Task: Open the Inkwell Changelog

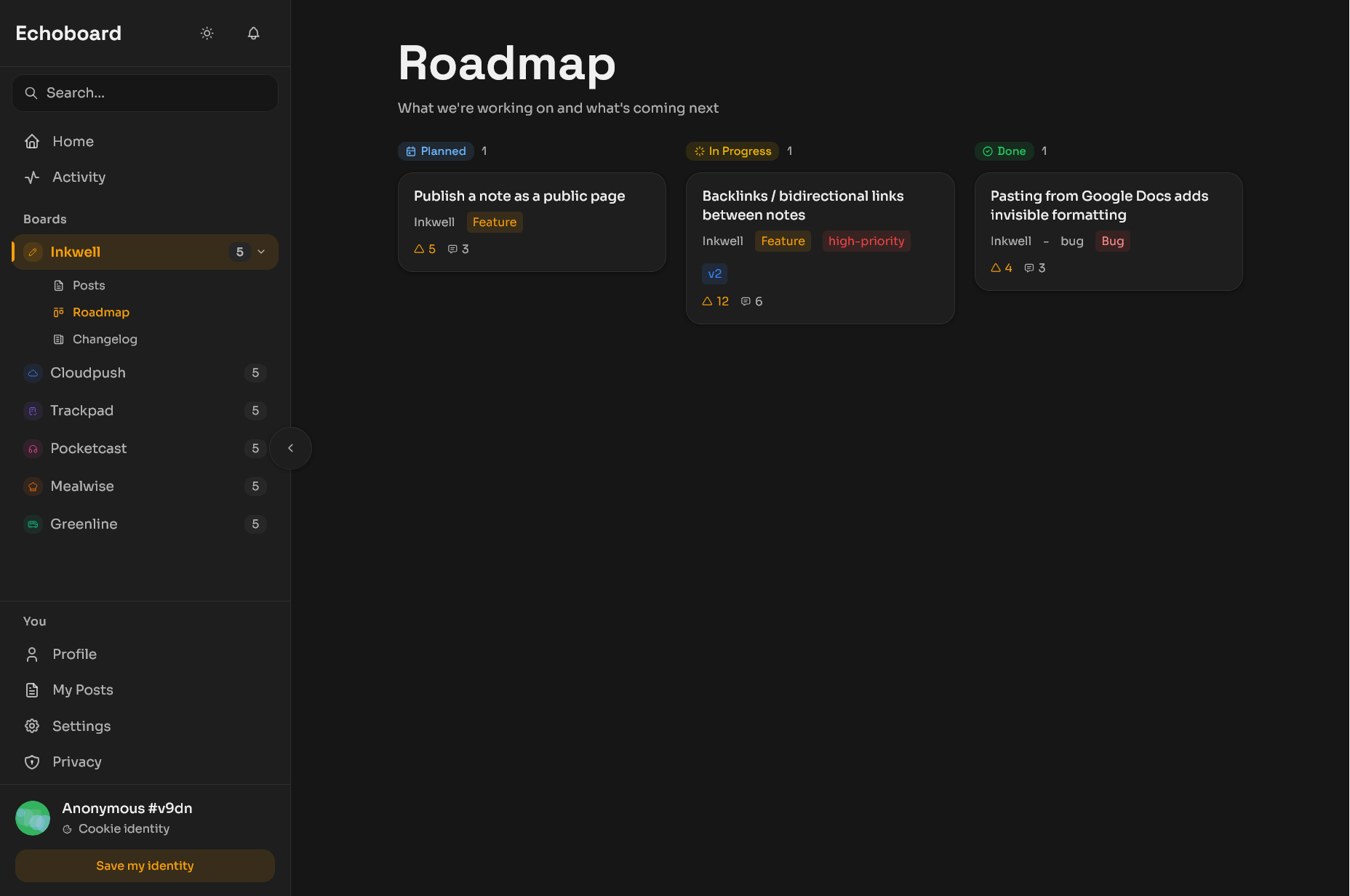Action: coord(105,339)
